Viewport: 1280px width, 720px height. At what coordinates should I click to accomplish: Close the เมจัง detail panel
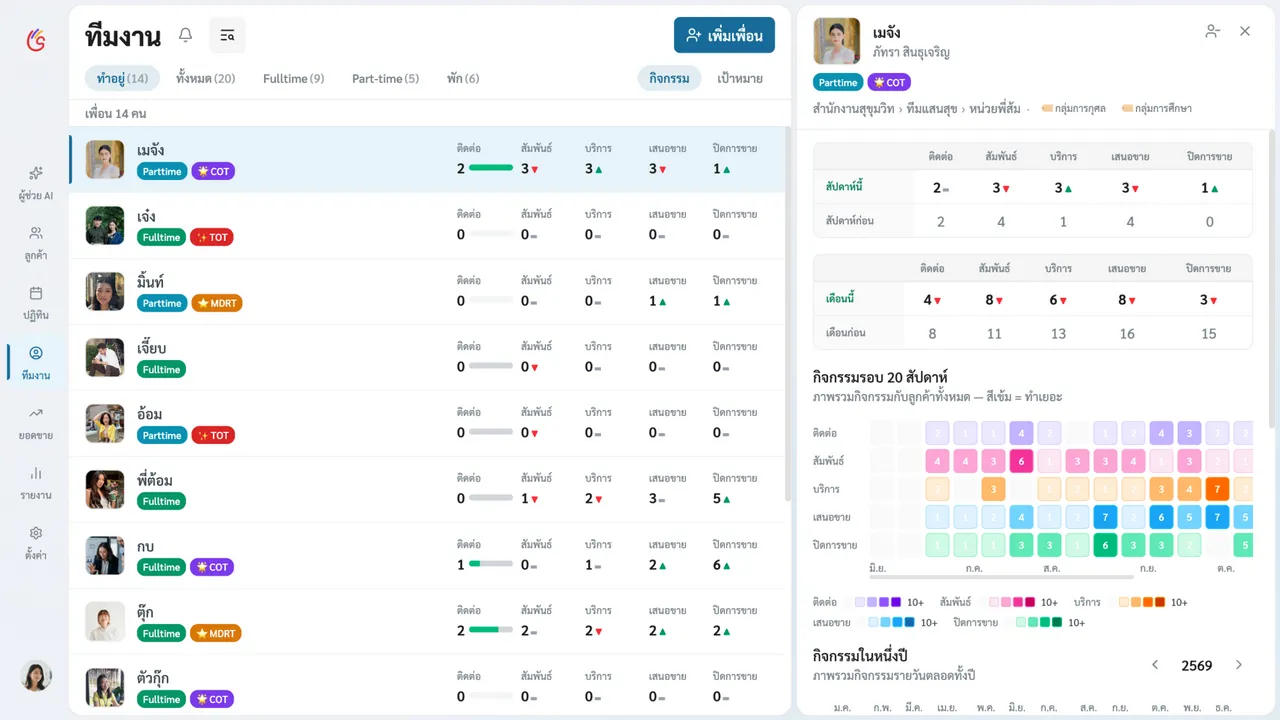click(1245, 31)
